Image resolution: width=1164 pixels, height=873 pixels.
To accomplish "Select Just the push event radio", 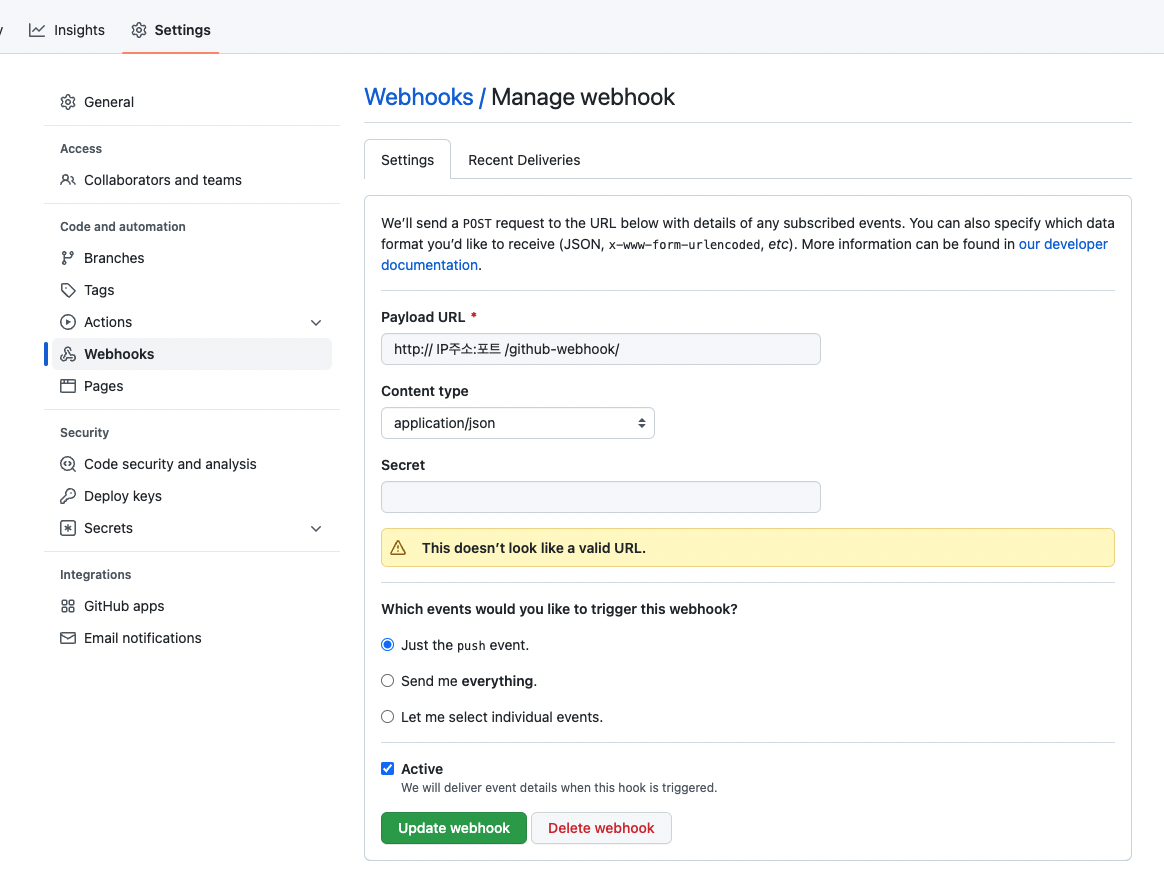I will coord(388,644).
